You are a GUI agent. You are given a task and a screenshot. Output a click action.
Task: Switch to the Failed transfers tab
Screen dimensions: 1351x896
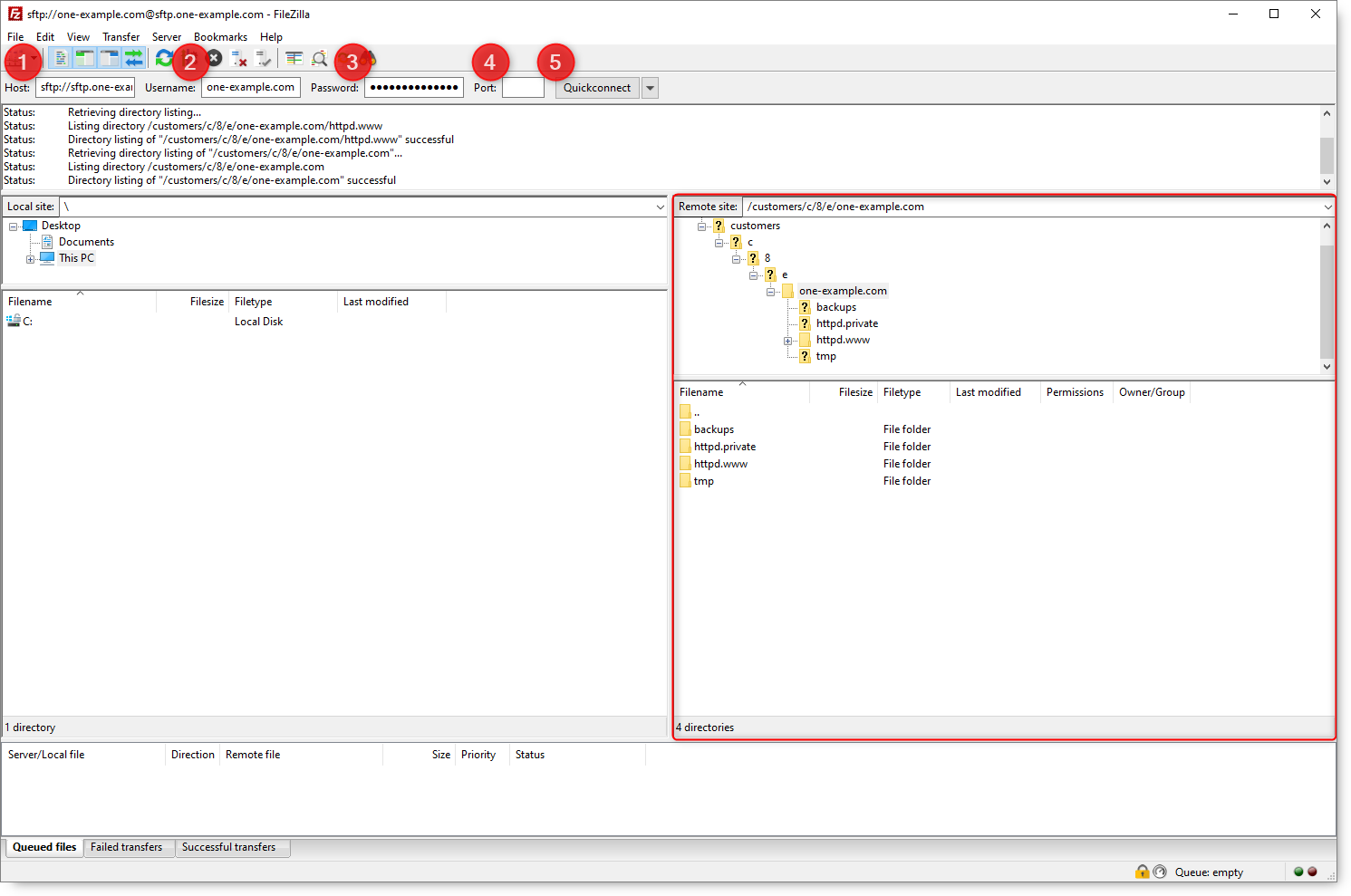coord(128,847)
